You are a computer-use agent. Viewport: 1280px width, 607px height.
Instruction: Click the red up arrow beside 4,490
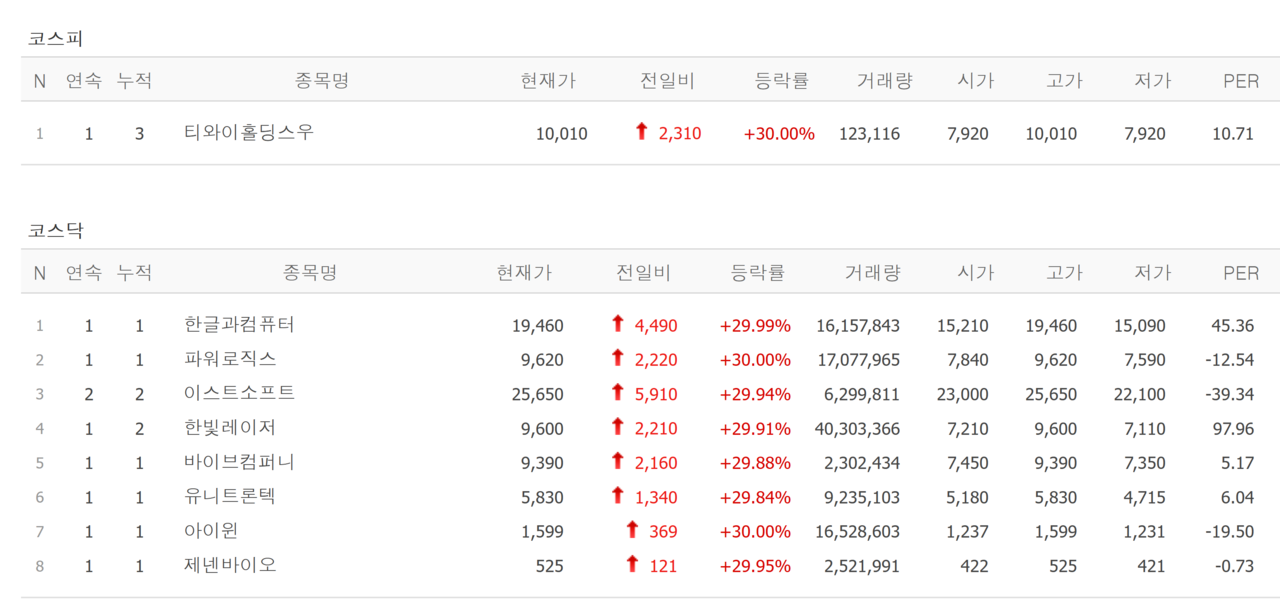click(618, 323)
